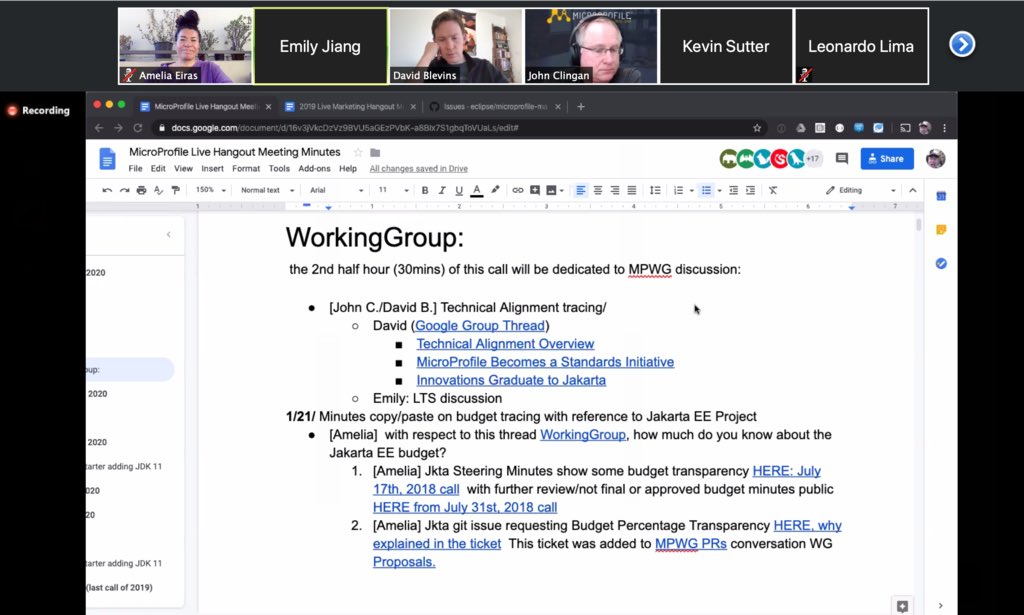Click the Clear formatting icon
The width and height of the screenshot is (1024, 615).
coord(773,190)
